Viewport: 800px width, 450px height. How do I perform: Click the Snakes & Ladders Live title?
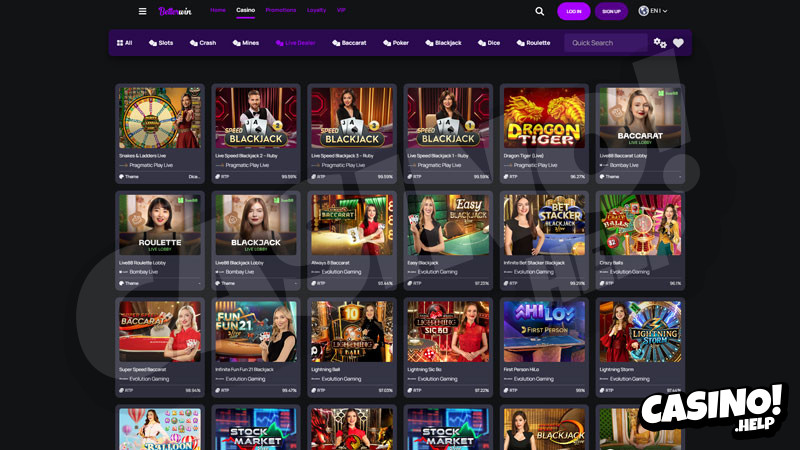pyautogui.click(x=142, y=156)
